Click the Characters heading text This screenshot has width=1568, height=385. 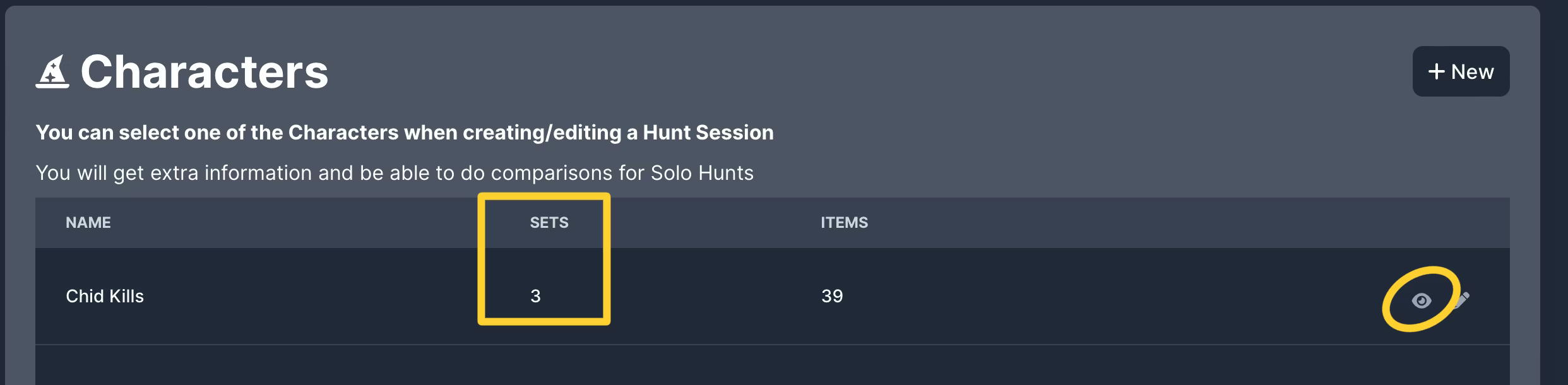205,72
